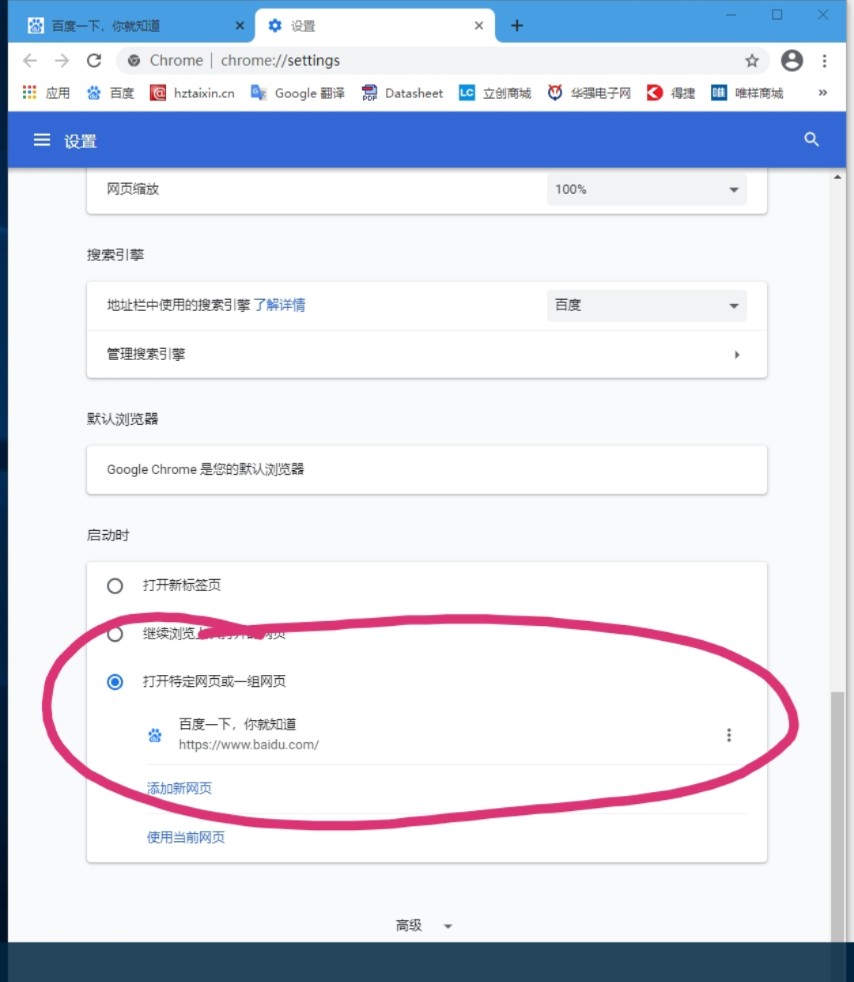Open the 管理搜索引擎 row

point(427,354)
